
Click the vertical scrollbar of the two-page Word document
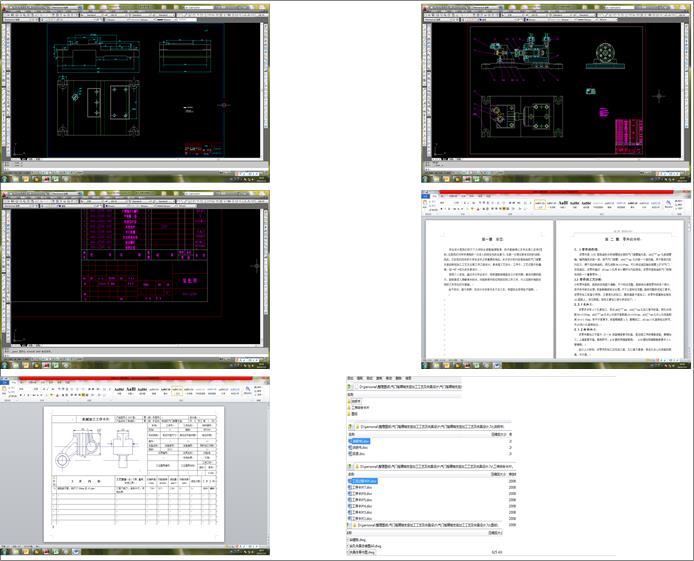pyautogui.click(x=688, y=288)
